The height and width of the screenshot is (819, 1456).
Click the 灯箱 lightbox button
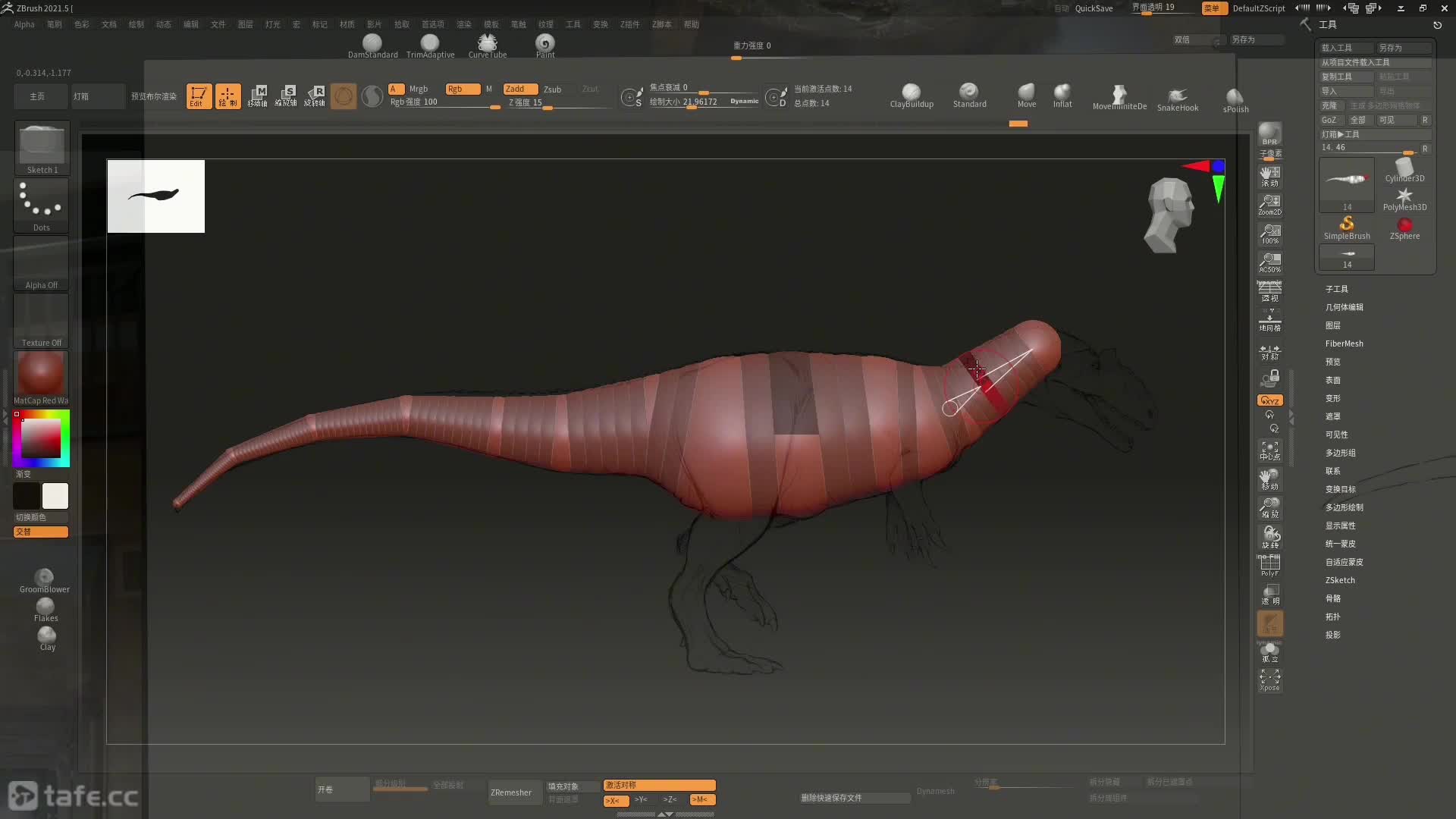click(98, 96)
